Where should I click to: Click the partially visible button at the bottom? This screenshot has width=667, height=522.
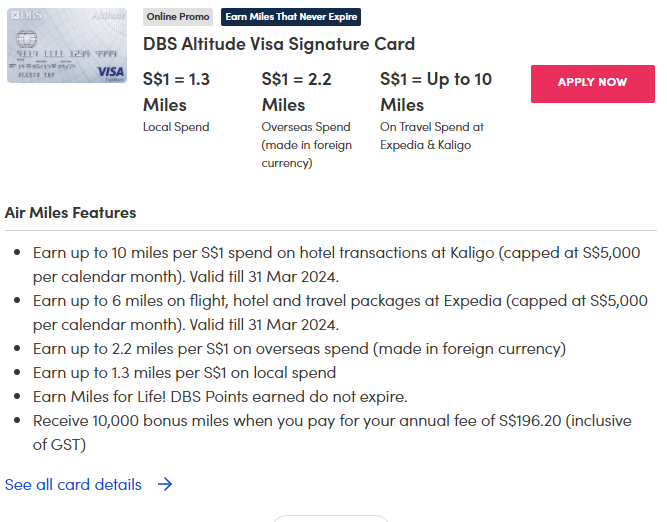click(330, 518)
